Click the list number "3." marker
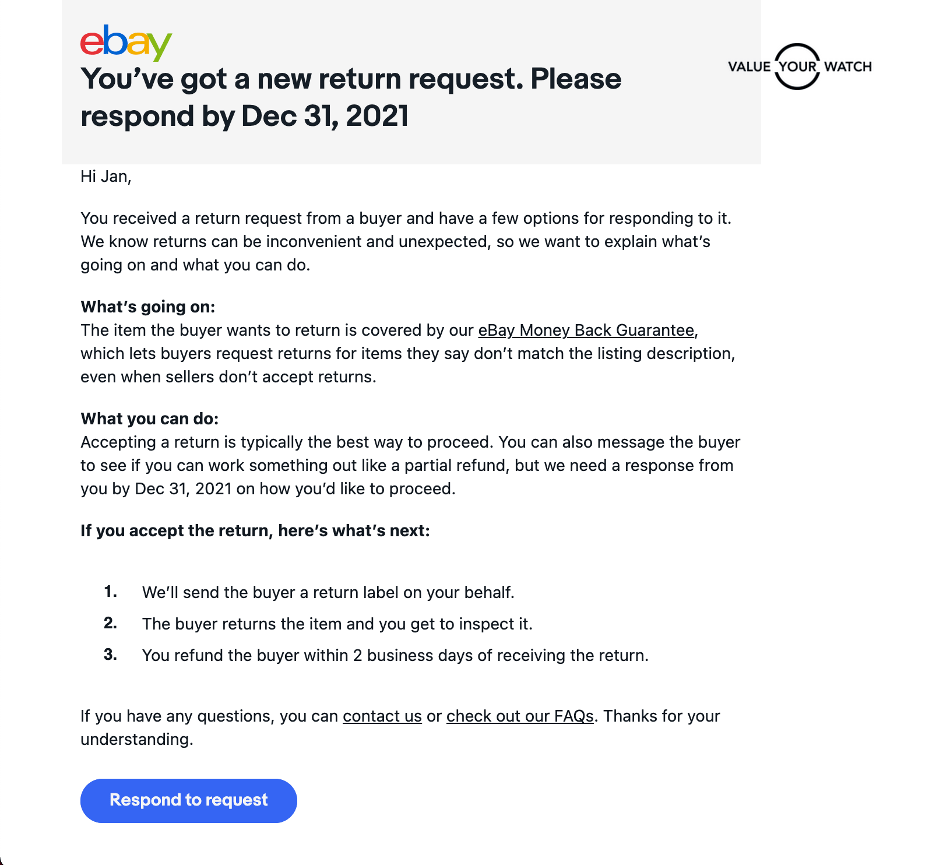Image resolution: width=936 pixels, height=866 pixels. [110, 655]
